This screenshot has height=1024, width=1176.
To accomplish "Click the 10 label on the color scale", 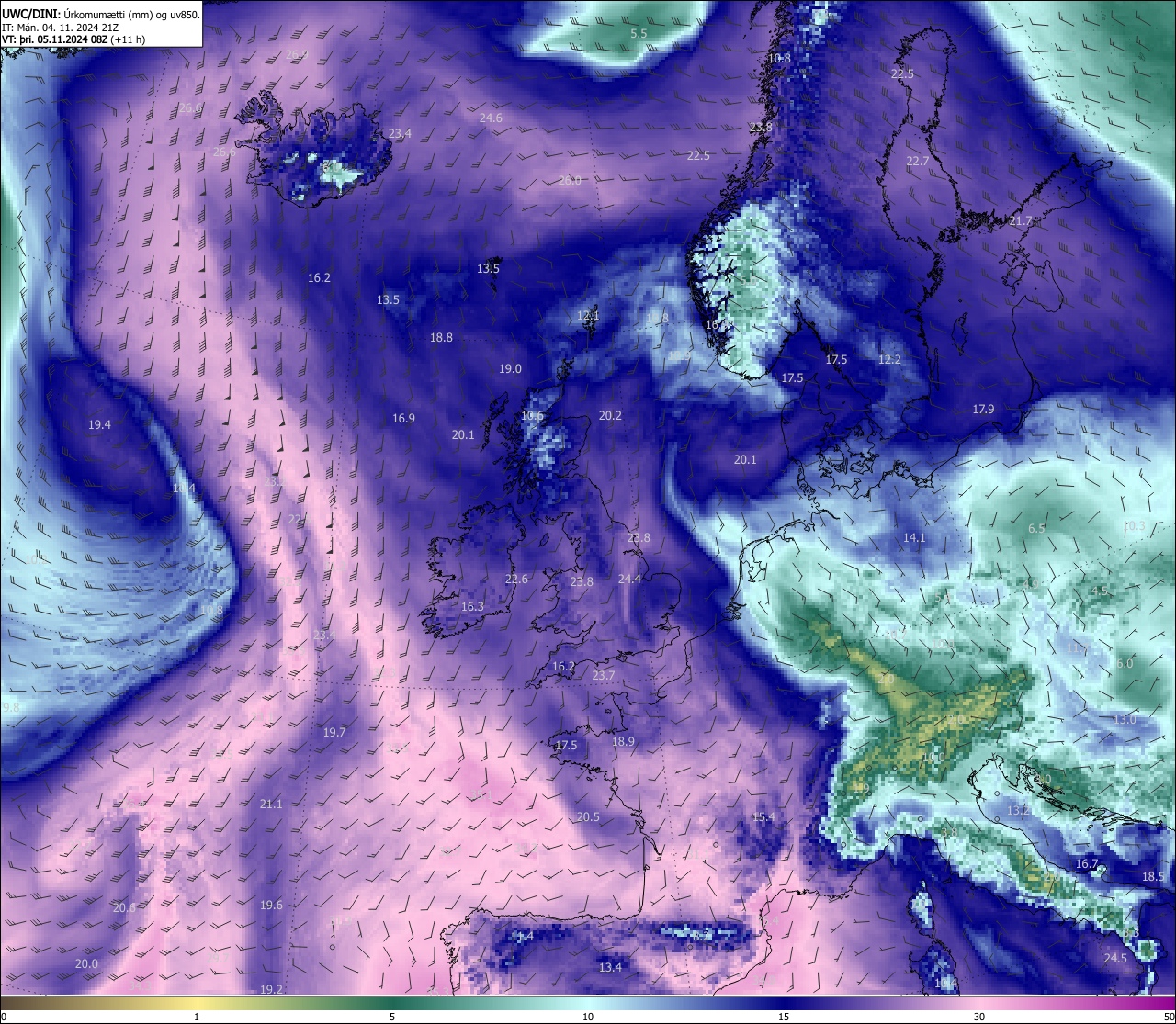I will click(588, 1017).
